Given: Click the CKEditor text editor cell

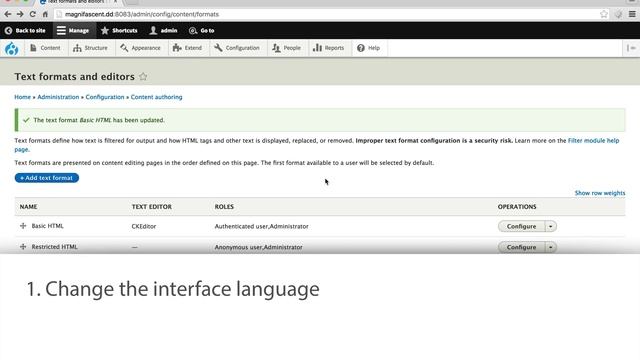Looking at the screenshot, I should pos(144,226).
